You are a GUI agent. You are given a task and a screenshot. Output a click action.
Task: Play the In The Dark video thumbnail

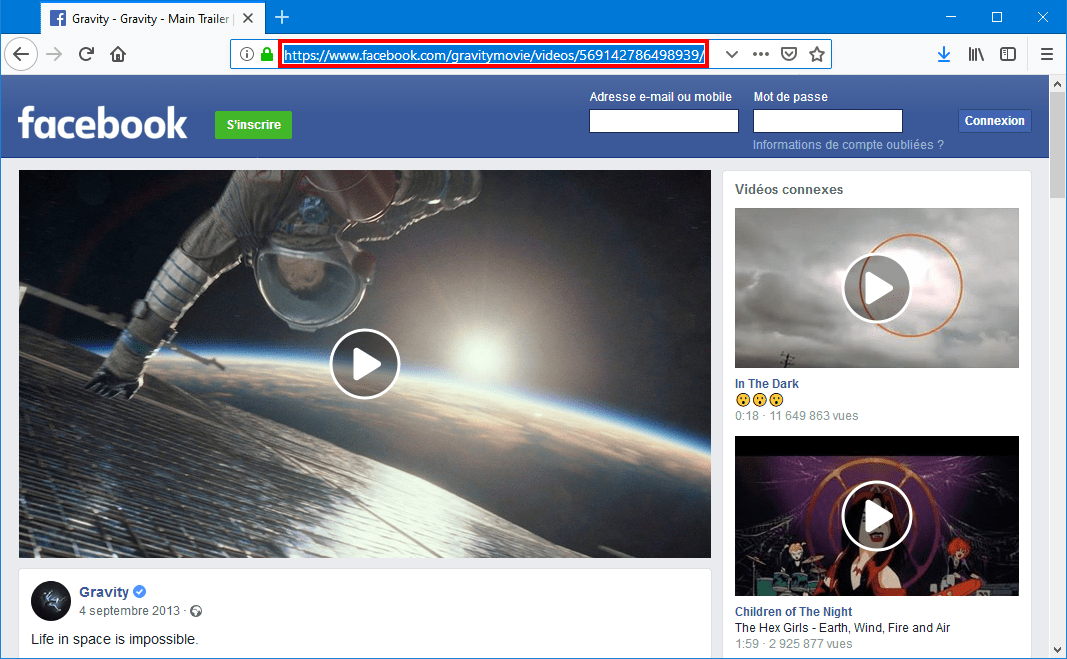876,288
